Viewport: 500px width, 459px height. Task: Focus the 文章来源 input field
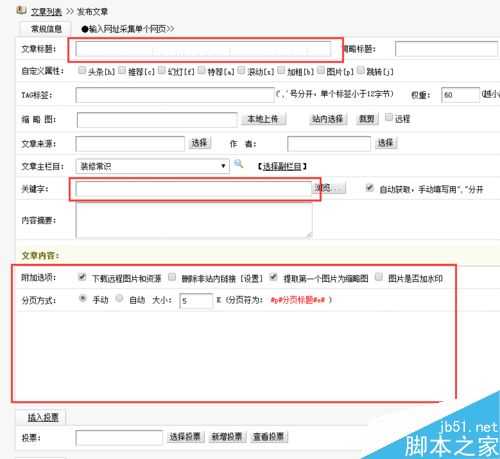pyautogui.click(x=130, y=144)
